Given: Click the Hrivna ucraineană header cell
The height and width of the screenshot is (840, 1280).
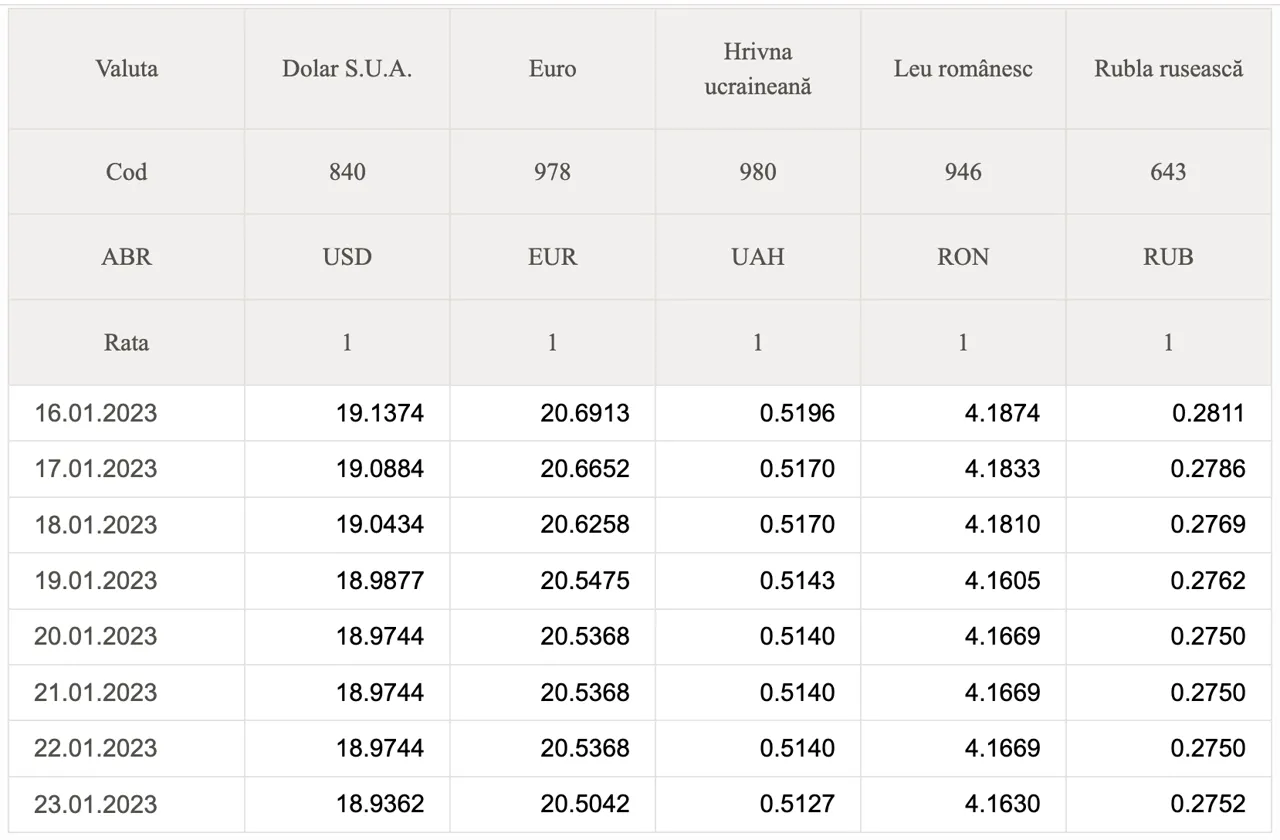Looking at the screenshot, I should coord(757,69).
